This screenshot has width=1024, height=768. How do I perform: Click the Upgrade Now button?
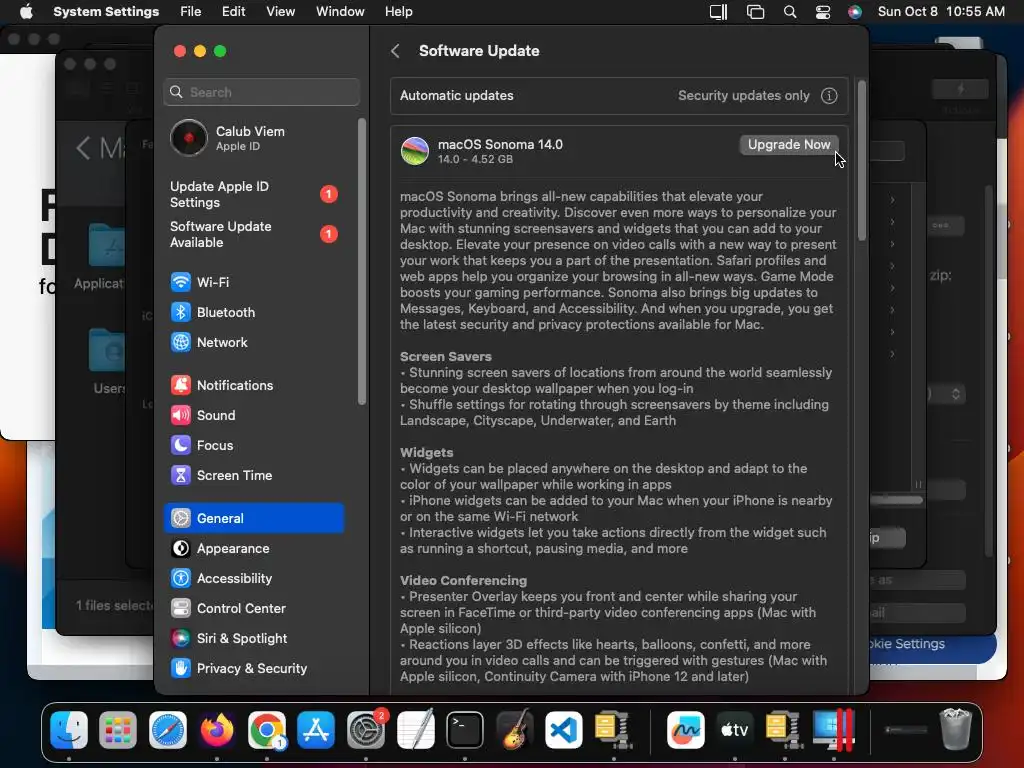tap(788, 144)
